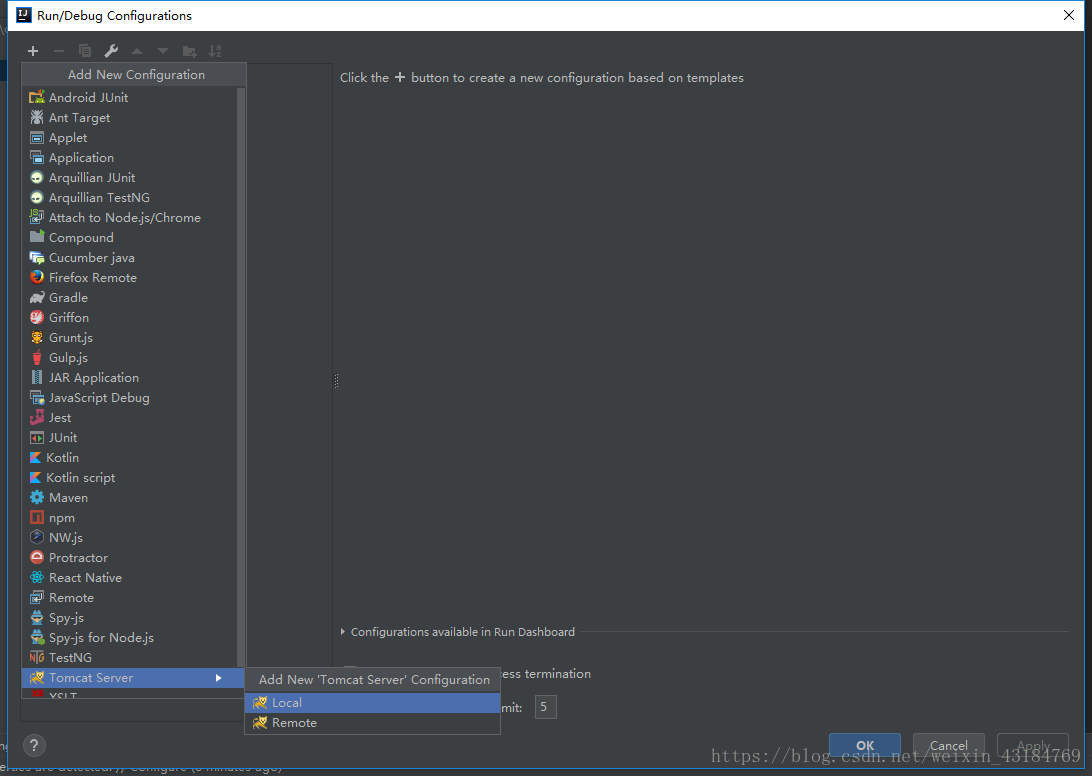The width and height of the screenshot is (1092, 776).
Task: Select the Remote debug configuration in list
Action: point(130,598)
